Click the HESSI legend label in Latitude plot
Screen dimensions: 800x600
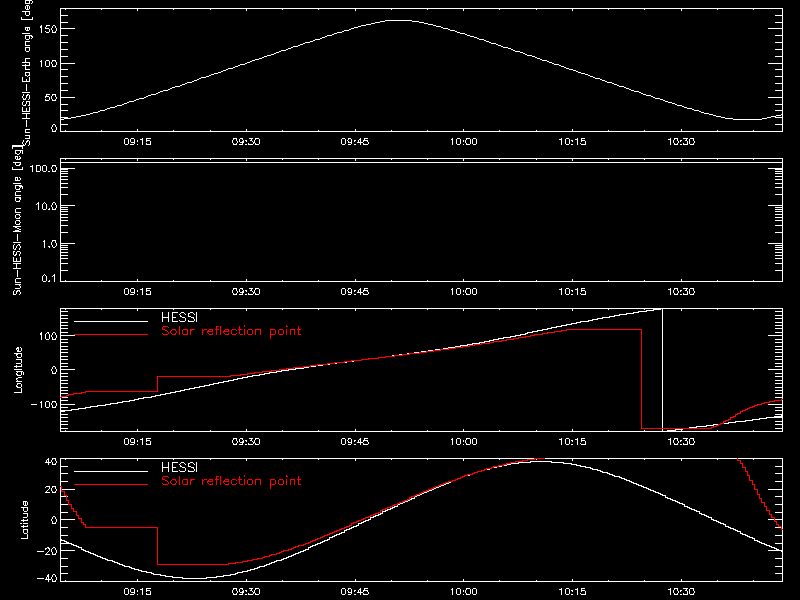pos(179,467)
